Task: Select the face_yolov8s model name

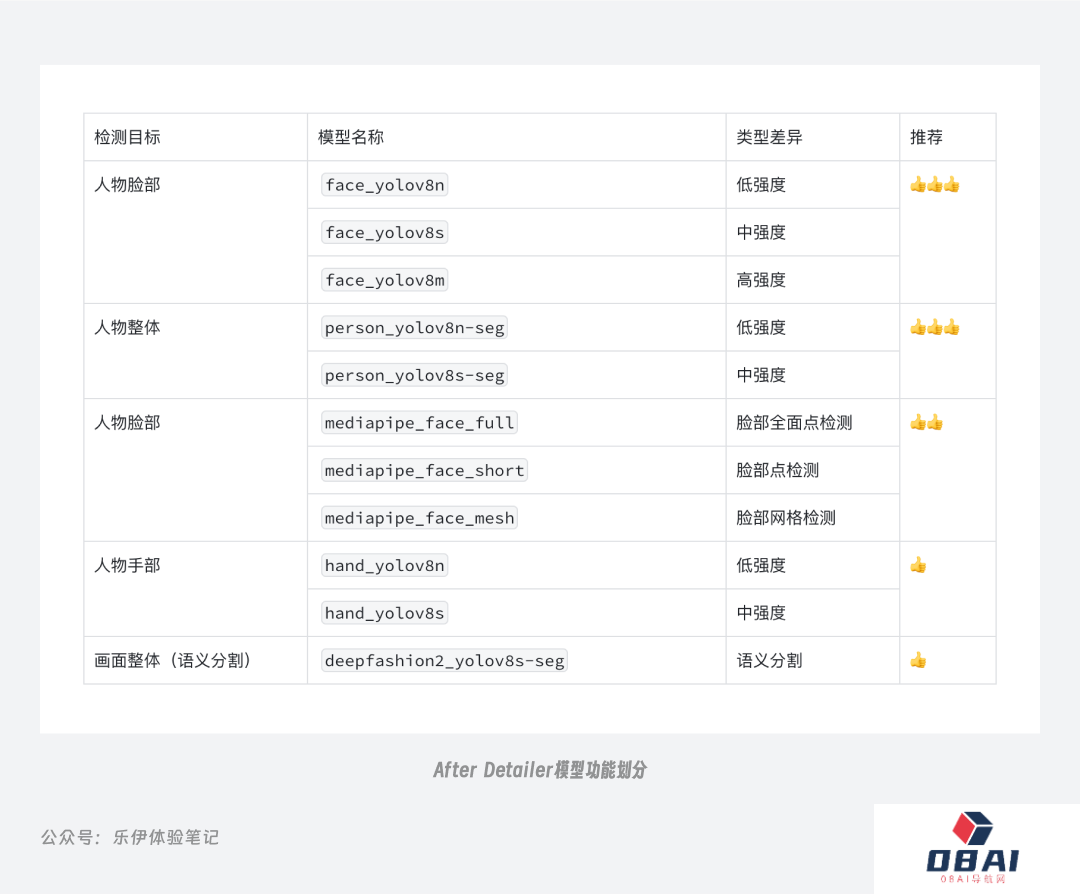Action: (x=384, y=233)
